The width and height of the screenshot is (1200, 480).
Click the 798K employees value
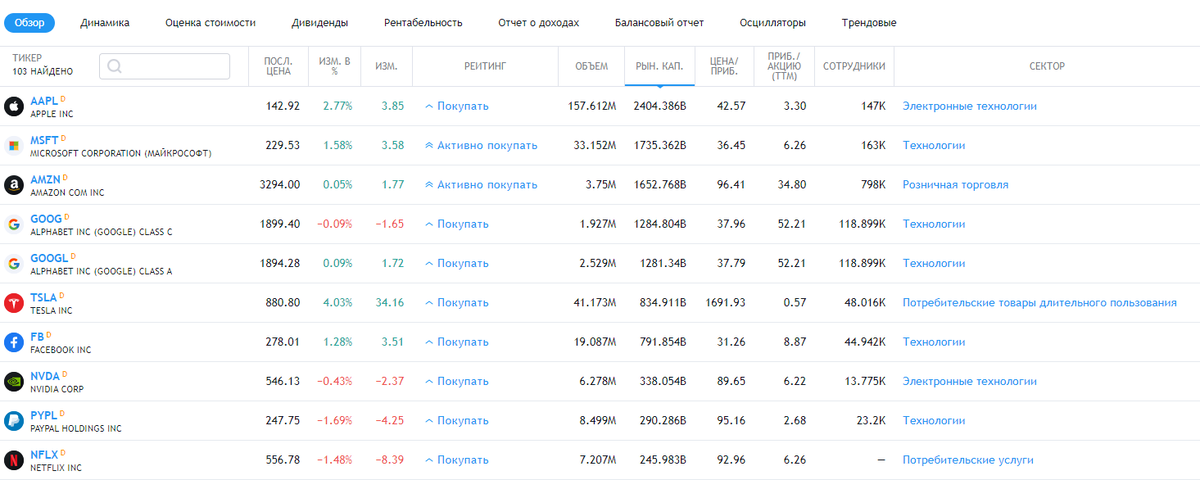tap(872, 185)
